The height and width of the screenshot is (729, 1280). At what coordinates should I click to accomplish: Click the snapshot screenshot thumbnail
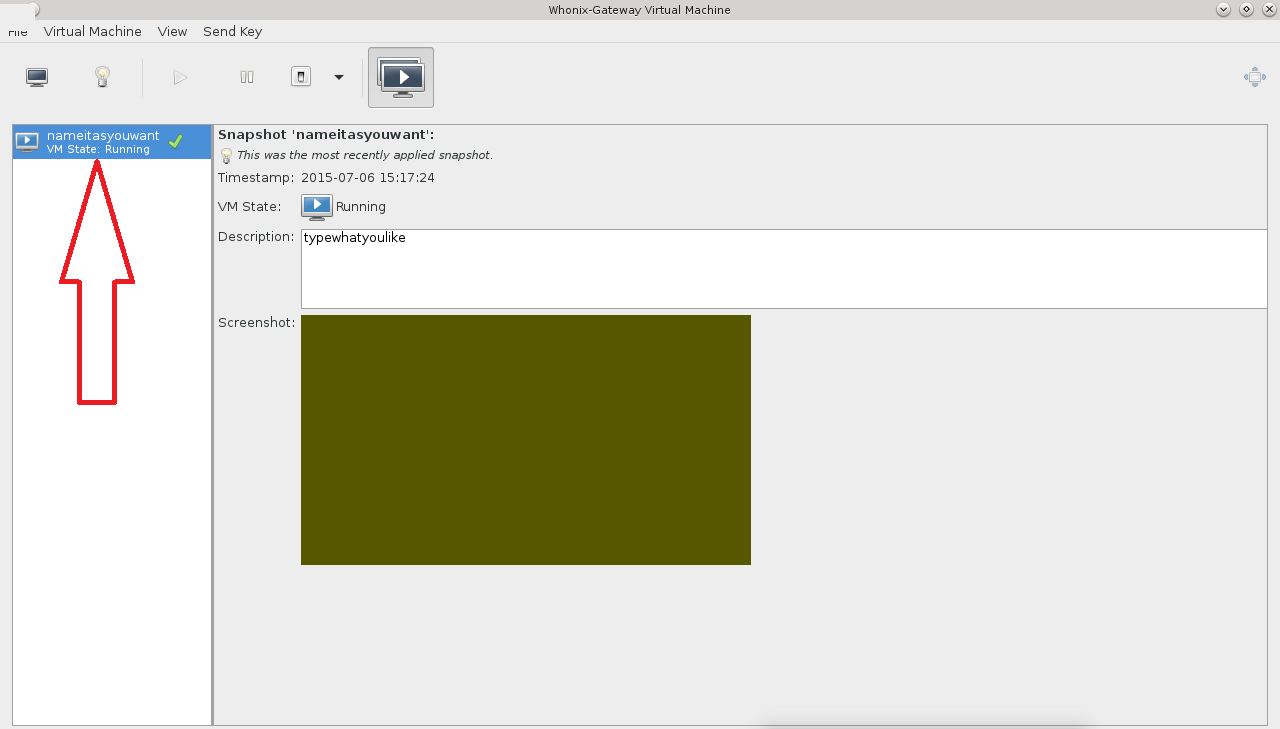point(525,440)
